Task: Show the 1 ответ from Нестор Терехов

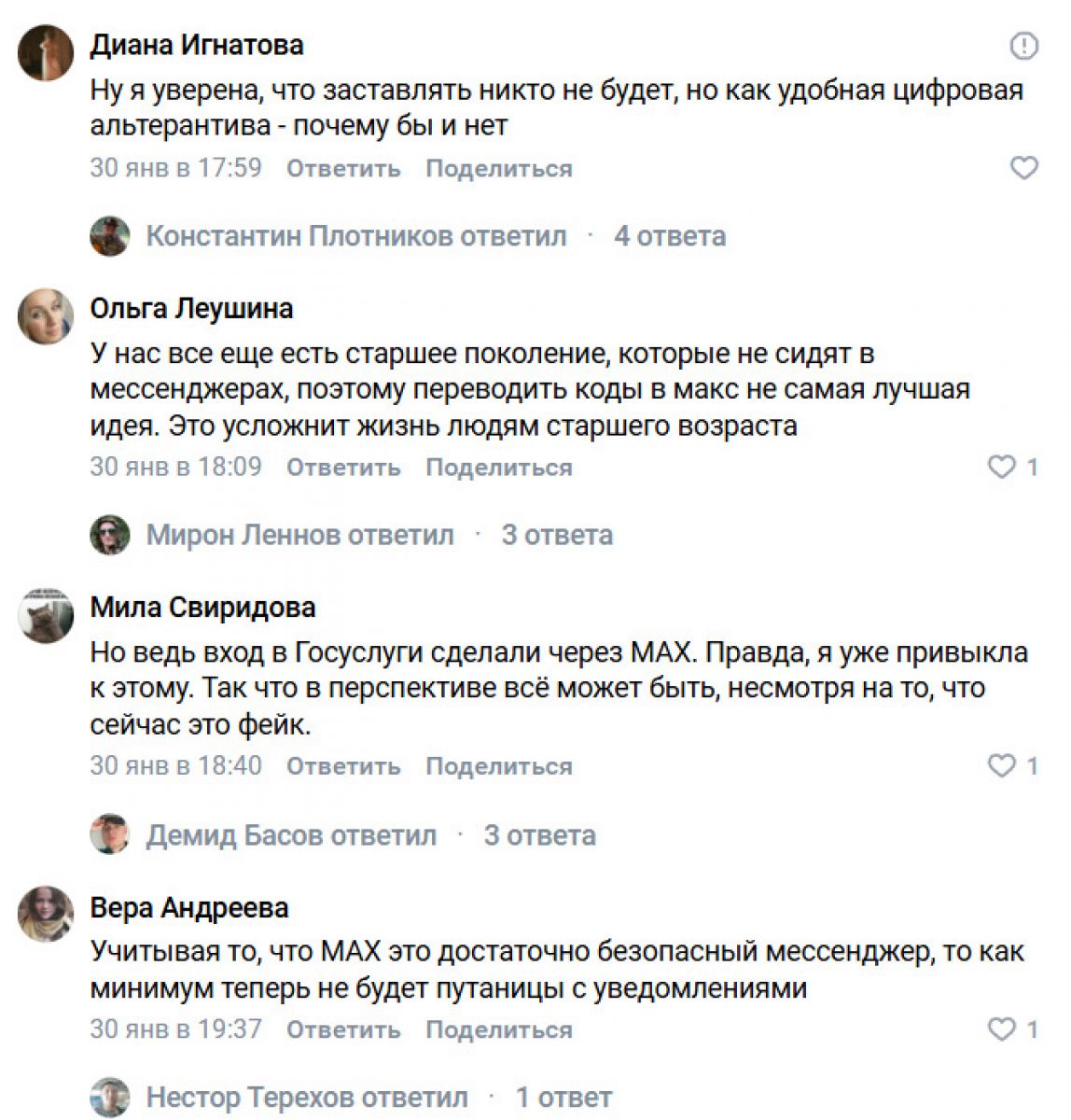Action: (x=564, y=1098)
